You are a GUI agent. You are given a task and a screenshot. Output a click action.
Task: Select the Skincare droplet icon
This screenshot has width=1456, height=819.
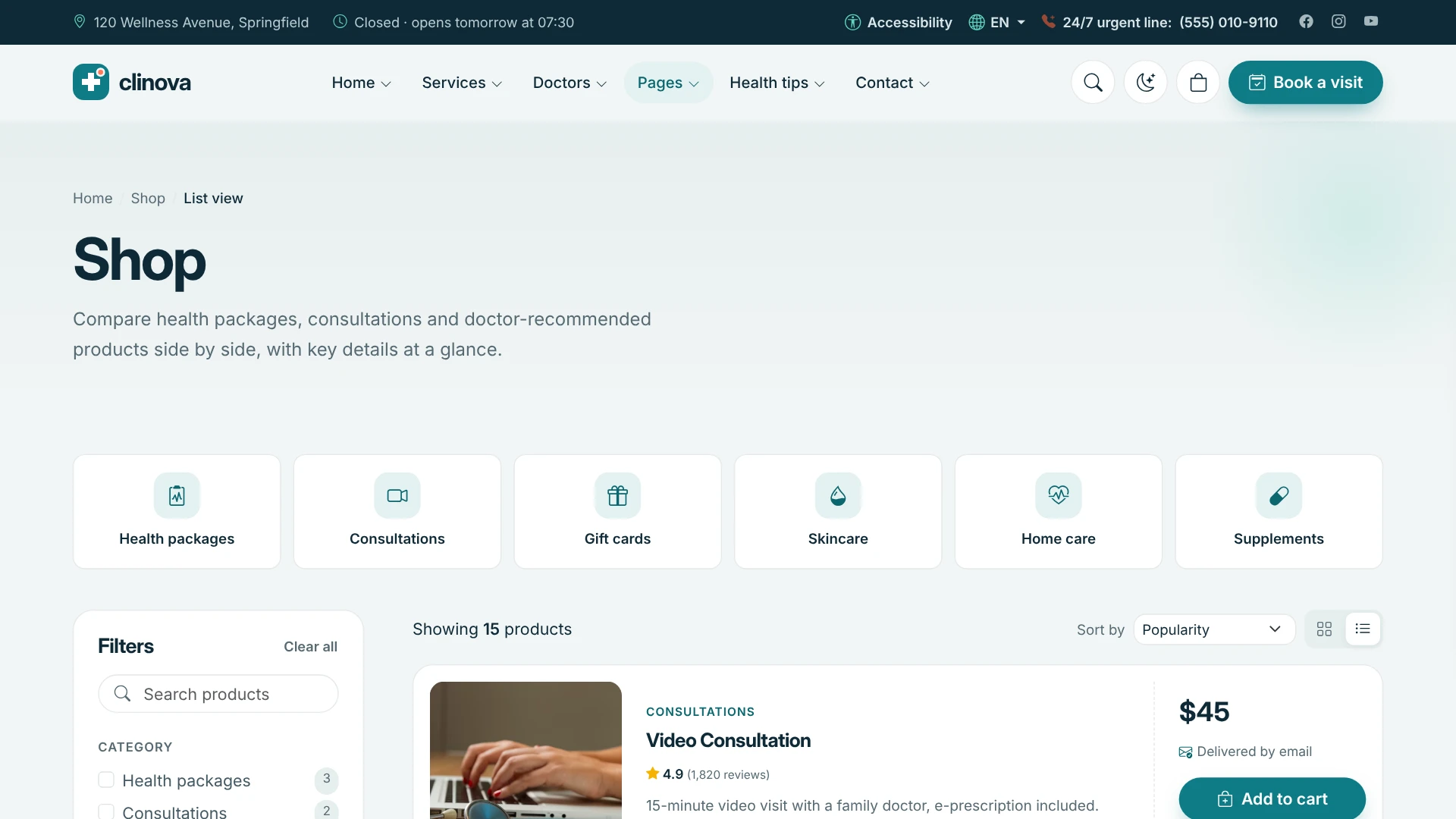pyautogui.click(x=838, y=495)
